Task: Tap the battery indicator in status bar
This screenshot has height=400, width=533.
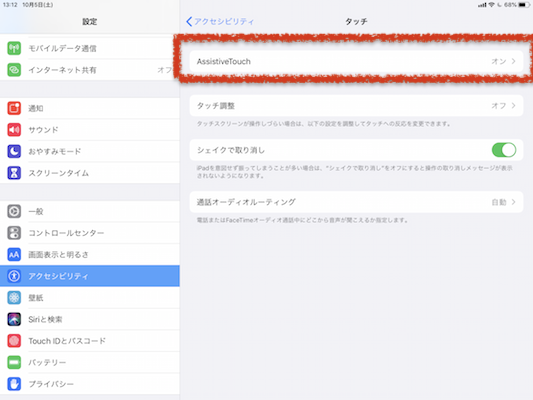Action: (524, 5)
